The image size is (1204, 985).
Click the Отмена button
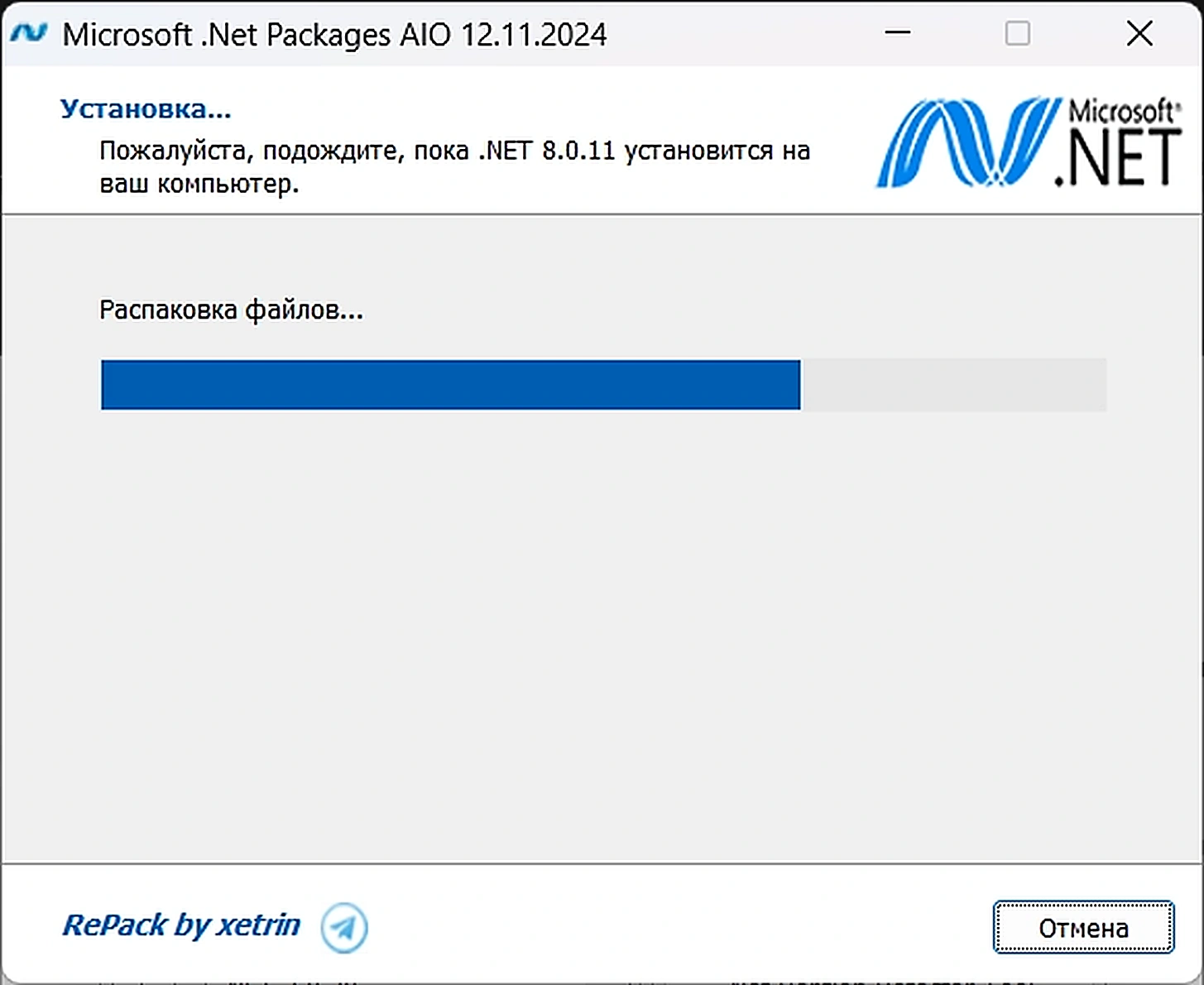point(1083,927)
